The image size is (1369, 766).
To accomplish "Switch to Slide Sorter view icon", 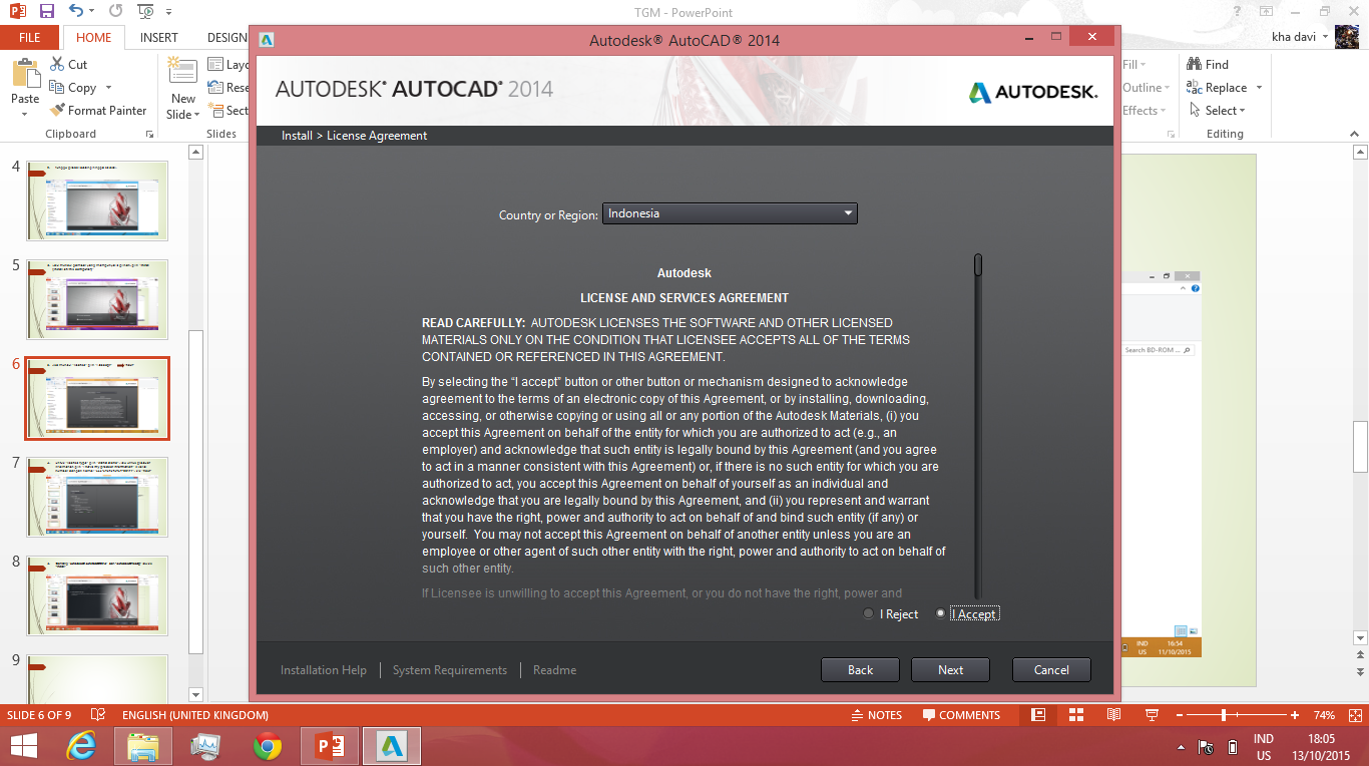I will click(x=1076, y=714).
